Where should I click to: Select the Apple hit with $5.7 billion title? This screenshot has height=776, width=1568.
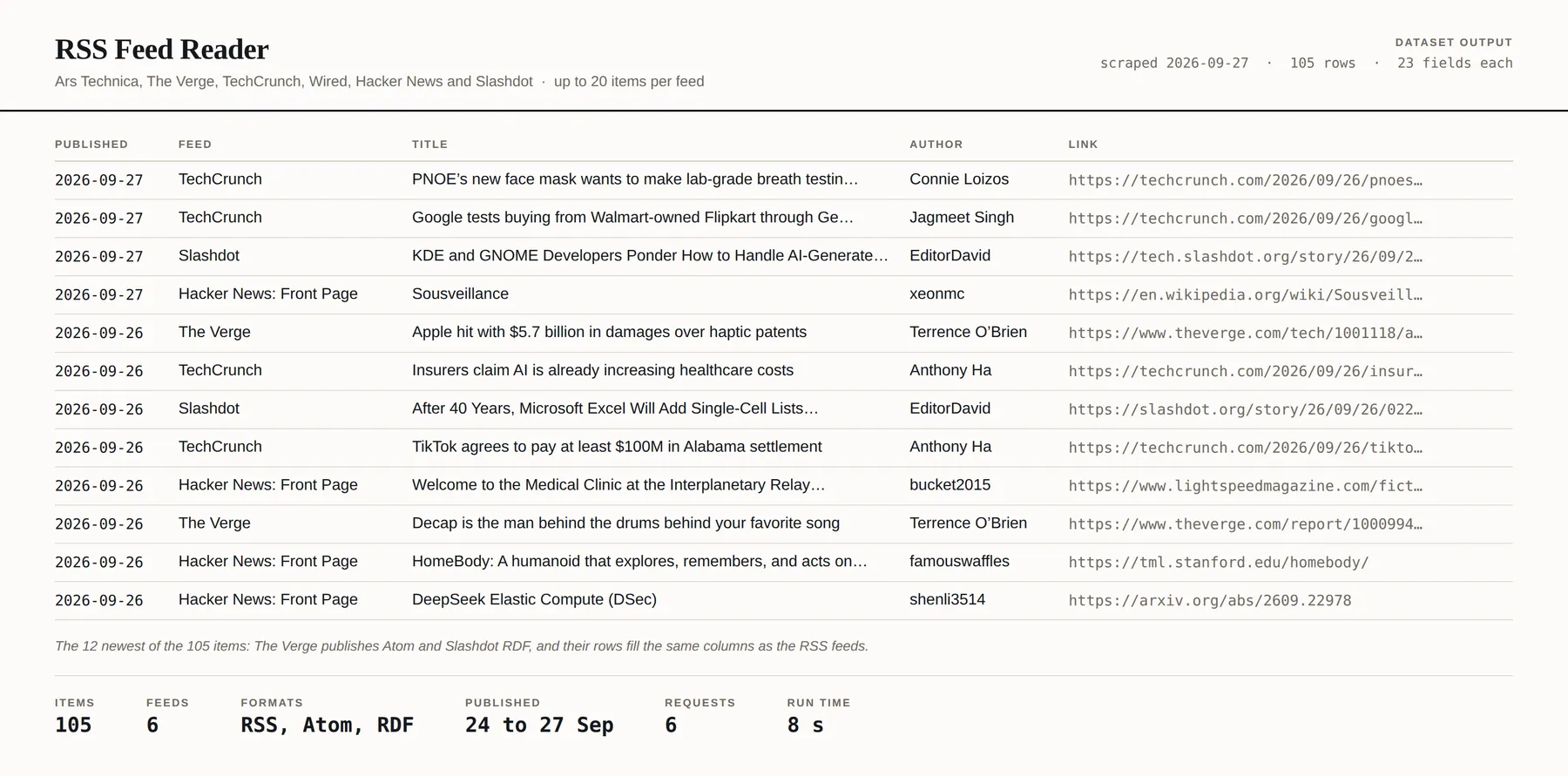pyautogui.click(x=609, y=333)
